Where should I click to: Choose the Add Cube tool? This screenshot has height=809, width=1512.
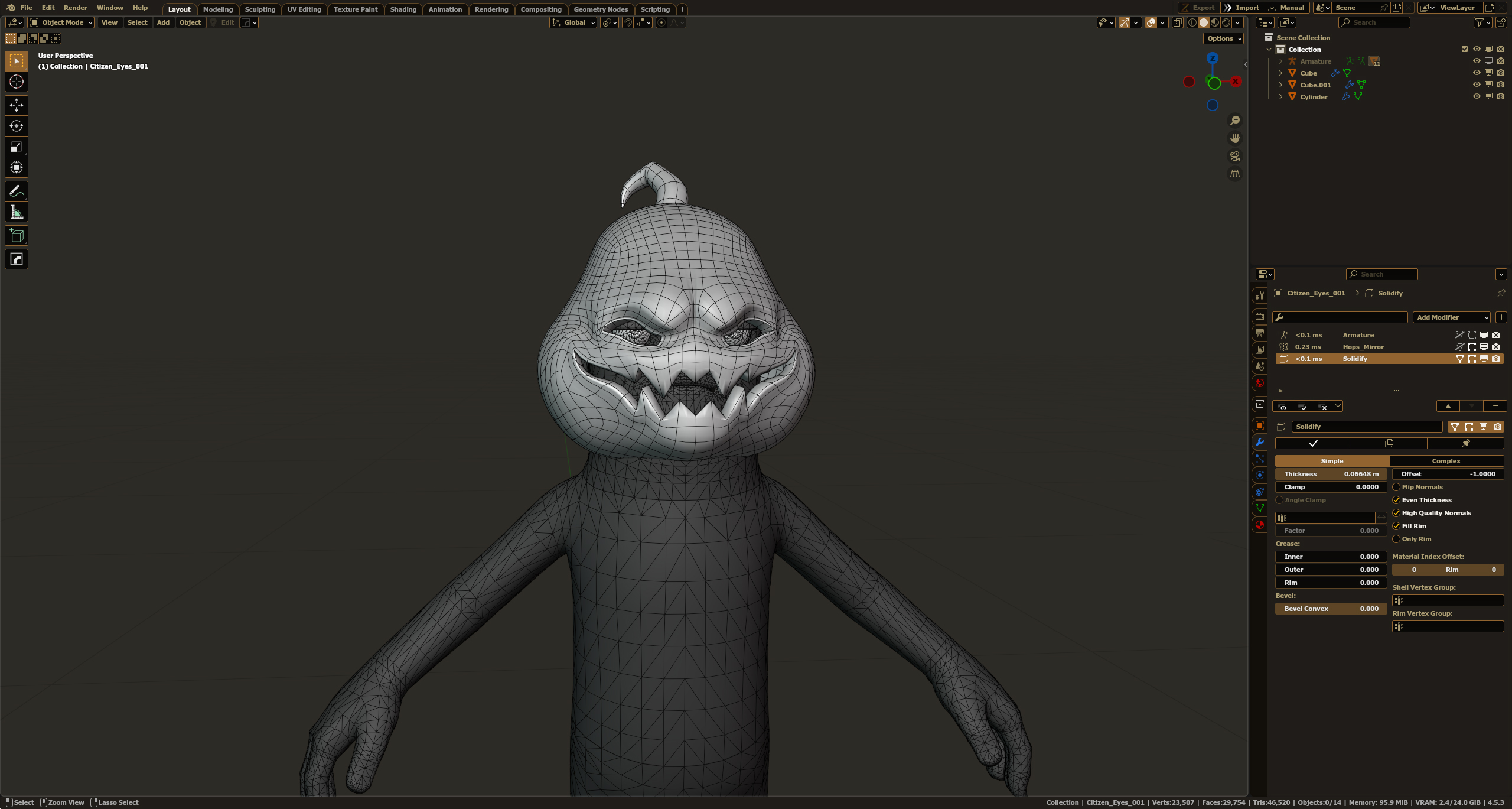pos(17,236)
